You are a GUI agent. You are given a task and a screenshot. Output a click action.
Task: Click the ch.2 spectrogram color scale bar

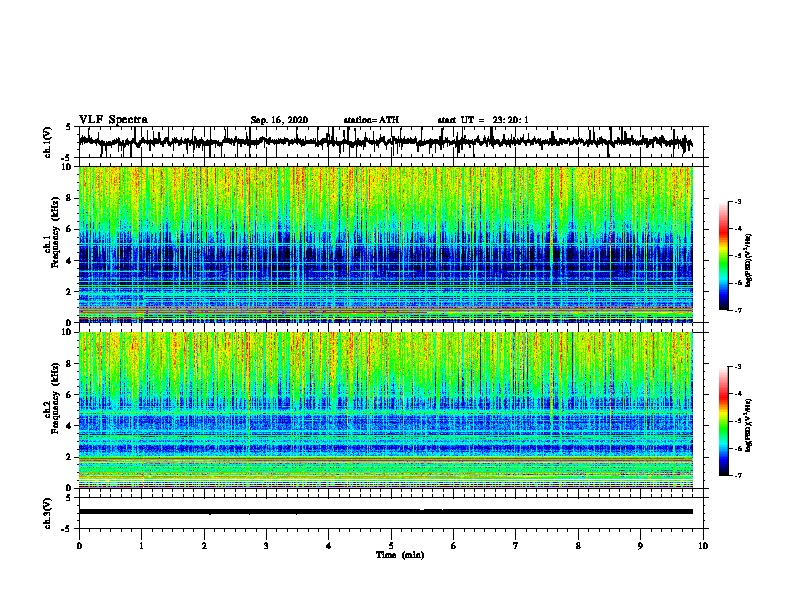coord(723,421)
